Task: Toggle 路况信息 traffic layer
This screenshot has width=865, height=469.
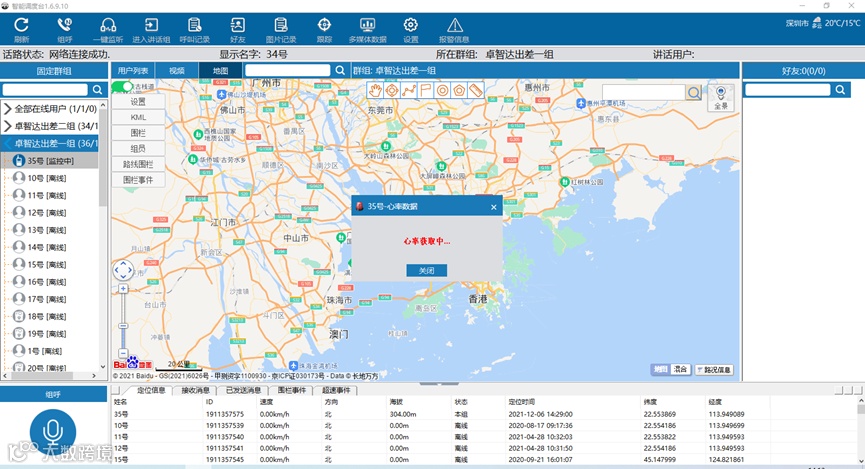Action: tap(714, 370)
